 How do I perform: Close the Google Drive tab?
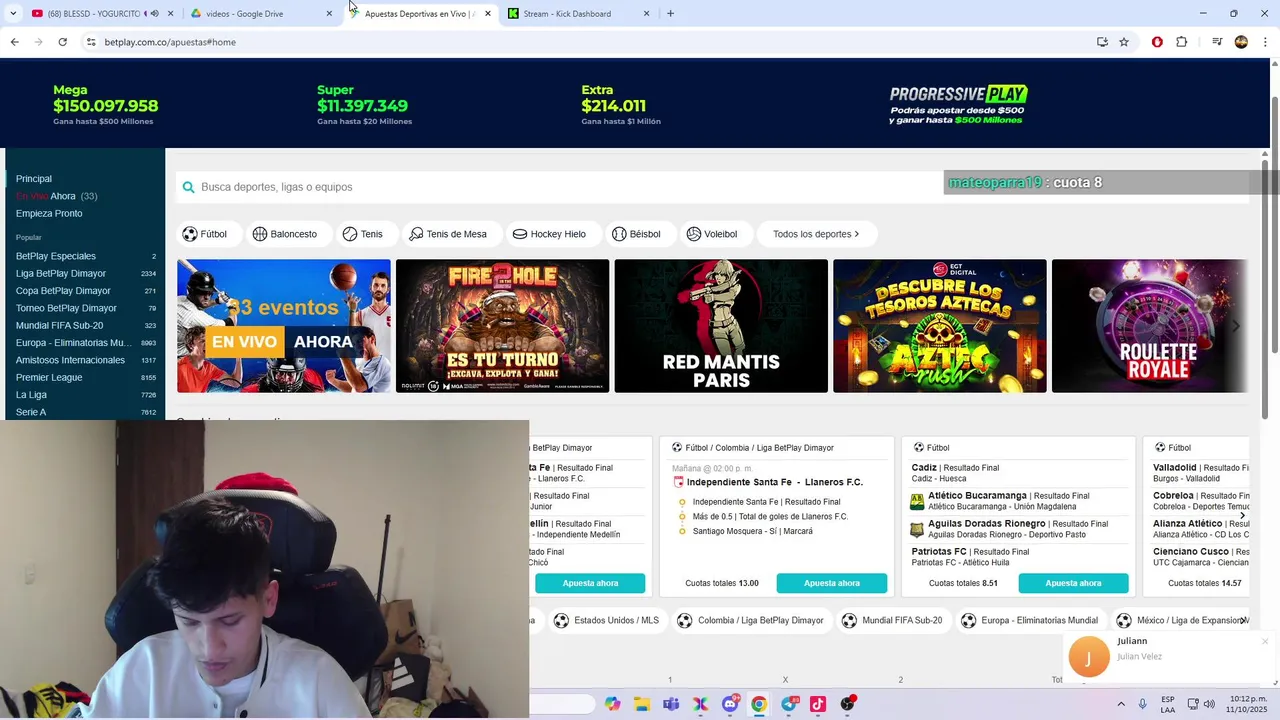[x=329, y=13]
